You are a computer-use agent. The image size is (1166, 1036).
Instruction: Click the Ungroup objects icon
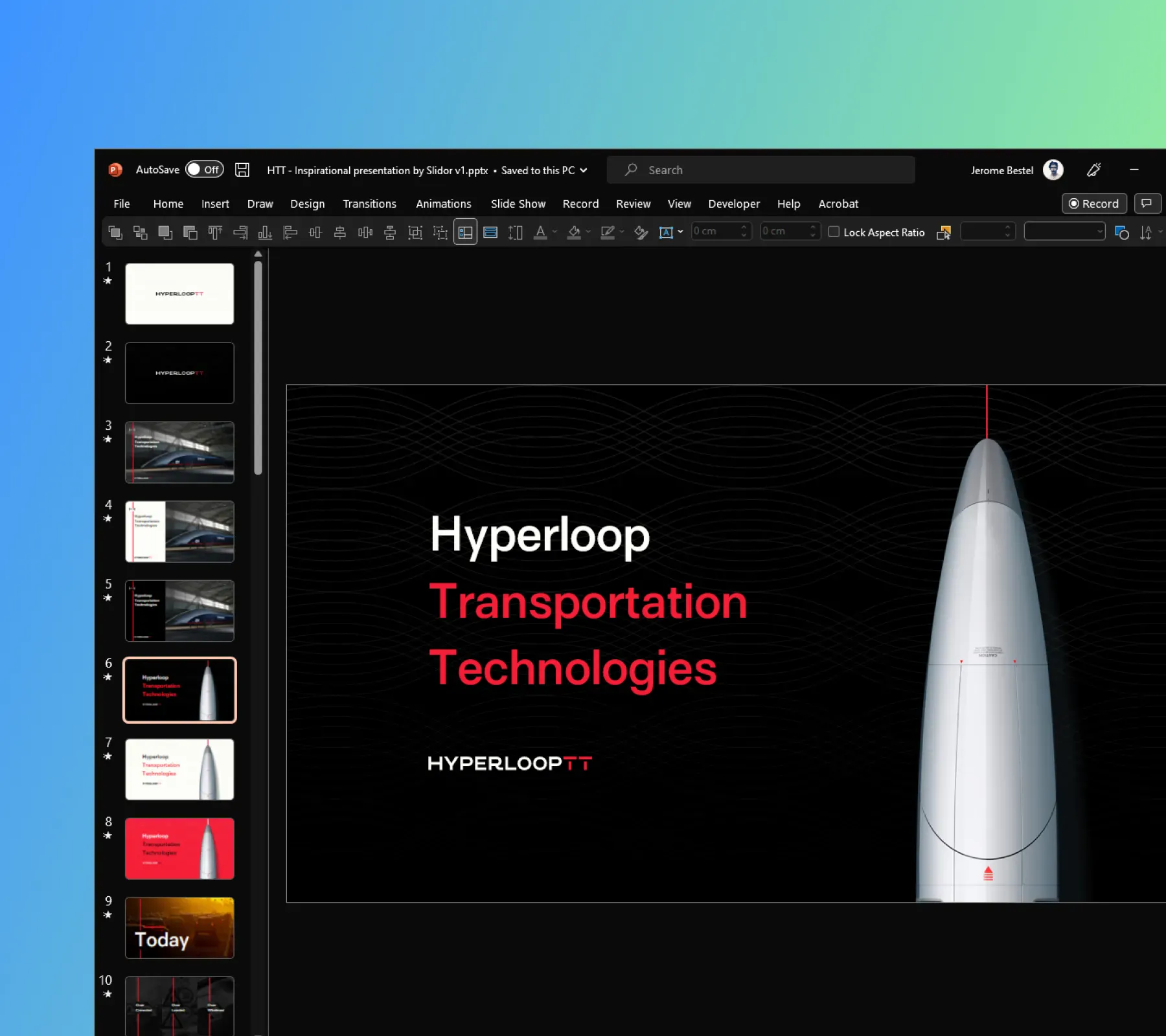click(440, 232)
